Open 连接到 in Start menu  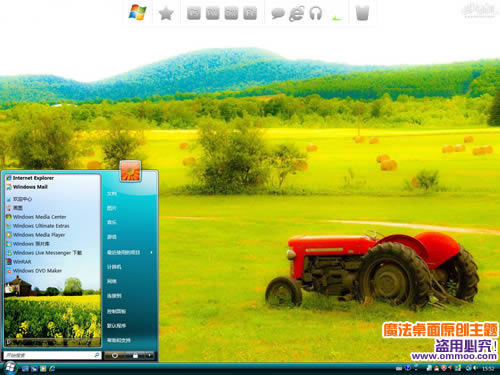pyautogui.click(x=114, y=296)
